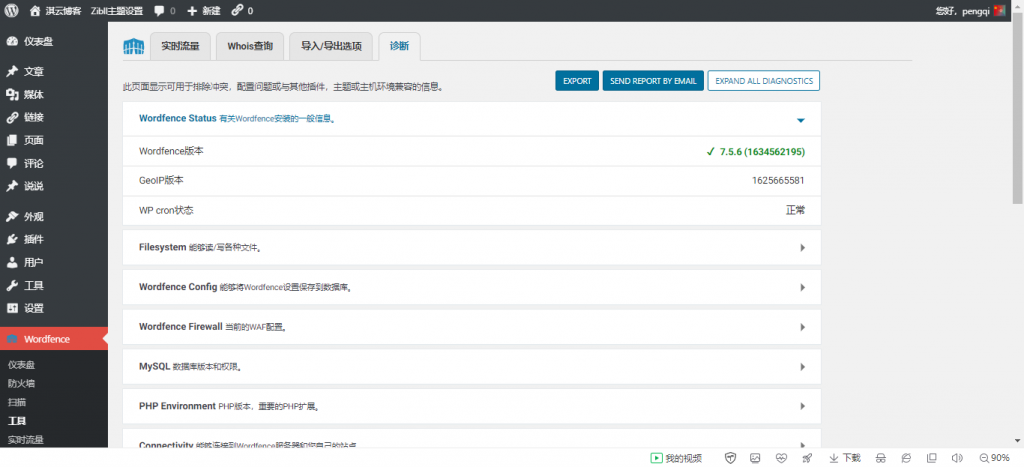Open the comments bubble icon in admin bar
Screen dimensions: 1024x467
coord(159,10)
